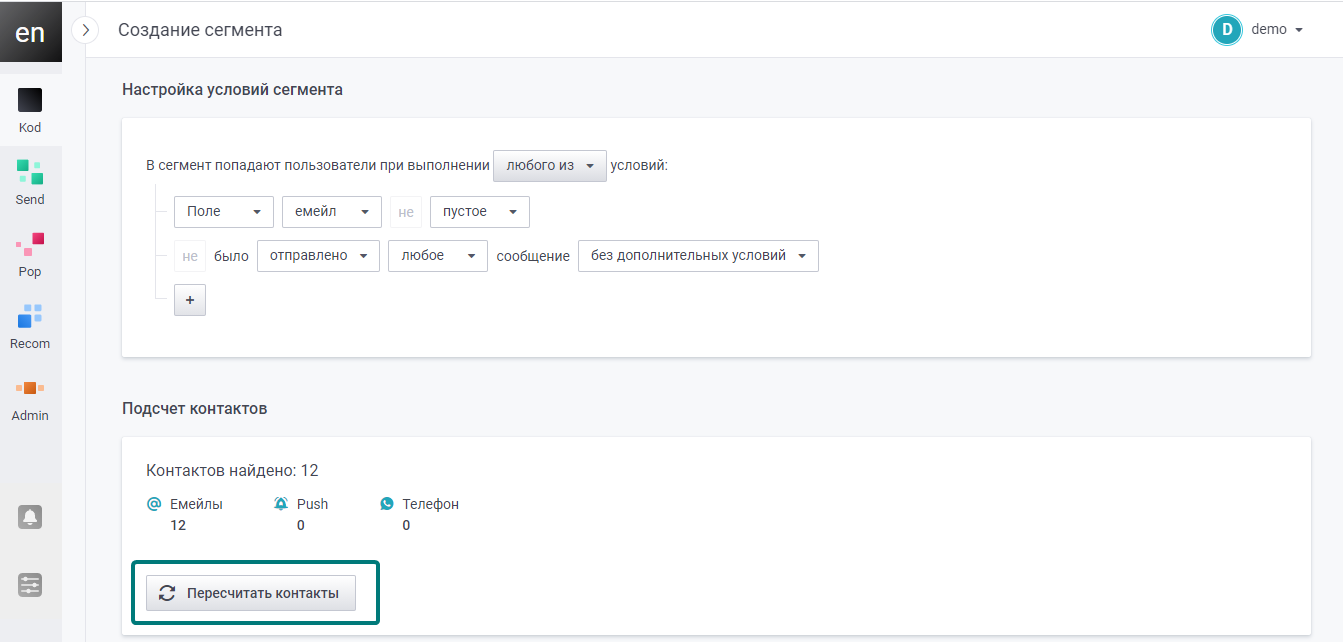This screenshot has height=642, width=1343.
Task: Click 'Настройка условий сегмента' heading
Action: pyautogui.click(x=232, y=89)
